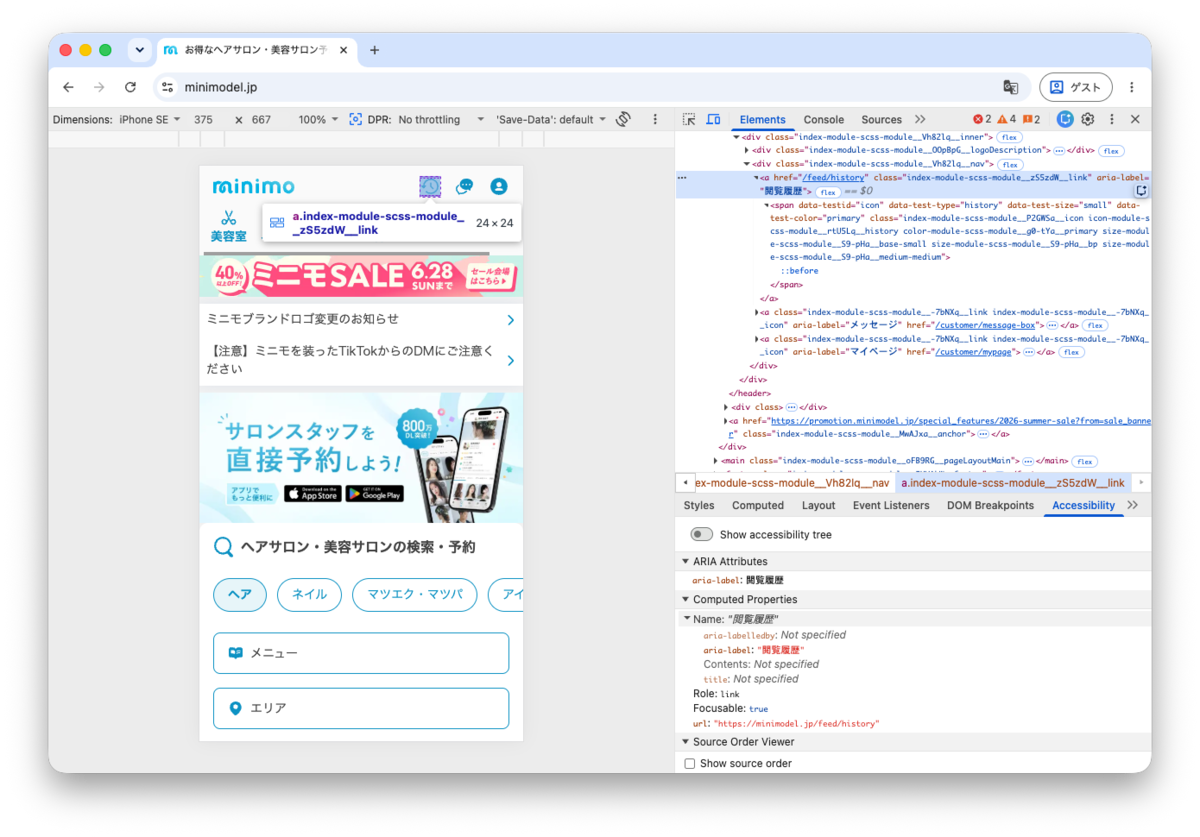Check the Show source order checkbox
The height and width of the screenshot is (837, 1200).
click(689, 763)
